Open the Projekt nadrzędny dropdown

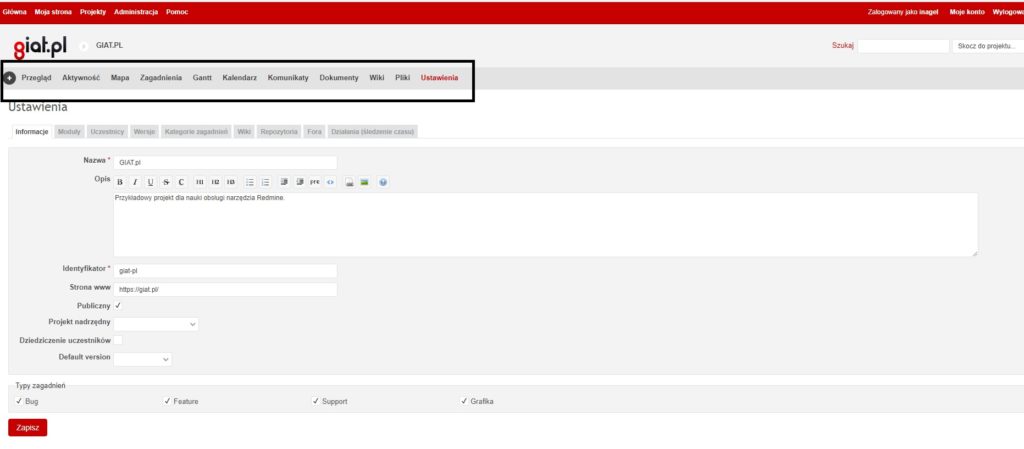pyautogui.click(x=156, y=324)
